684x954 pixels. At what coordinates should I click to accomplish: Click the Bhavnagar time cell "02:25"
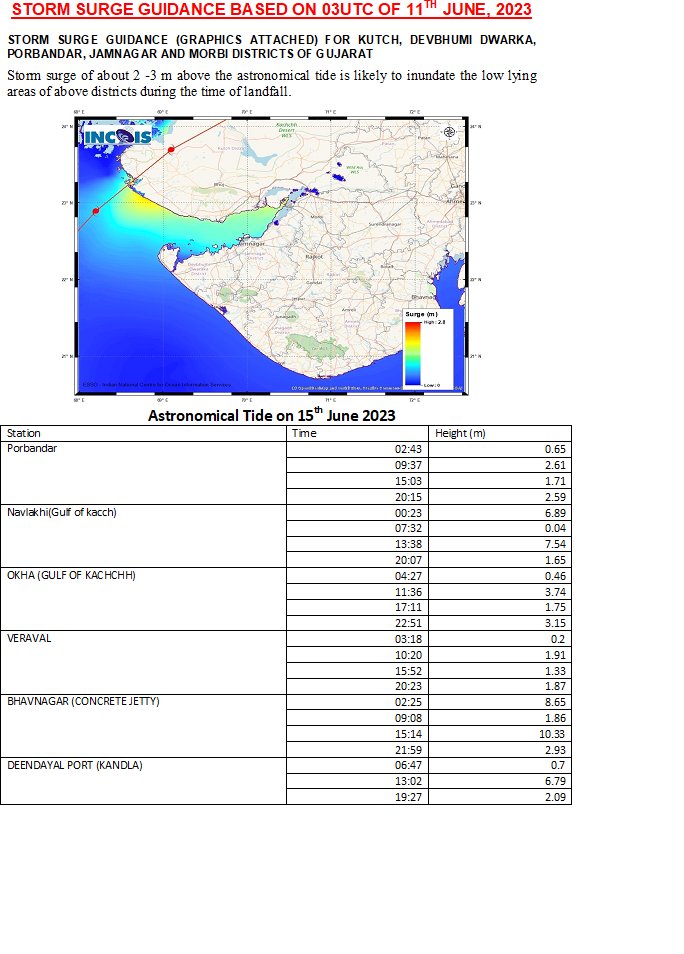pos(357,702)
